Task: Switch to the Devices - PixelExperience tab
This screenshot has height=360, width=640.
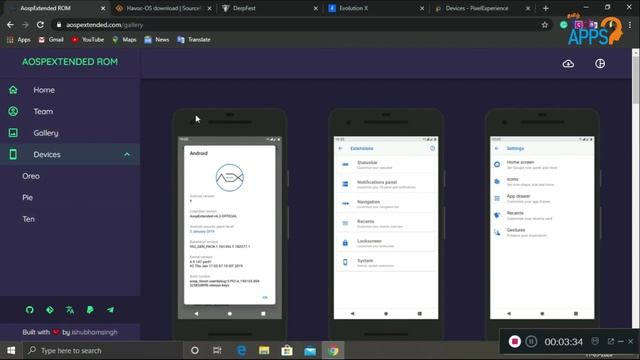Action: tap(482, 8)
